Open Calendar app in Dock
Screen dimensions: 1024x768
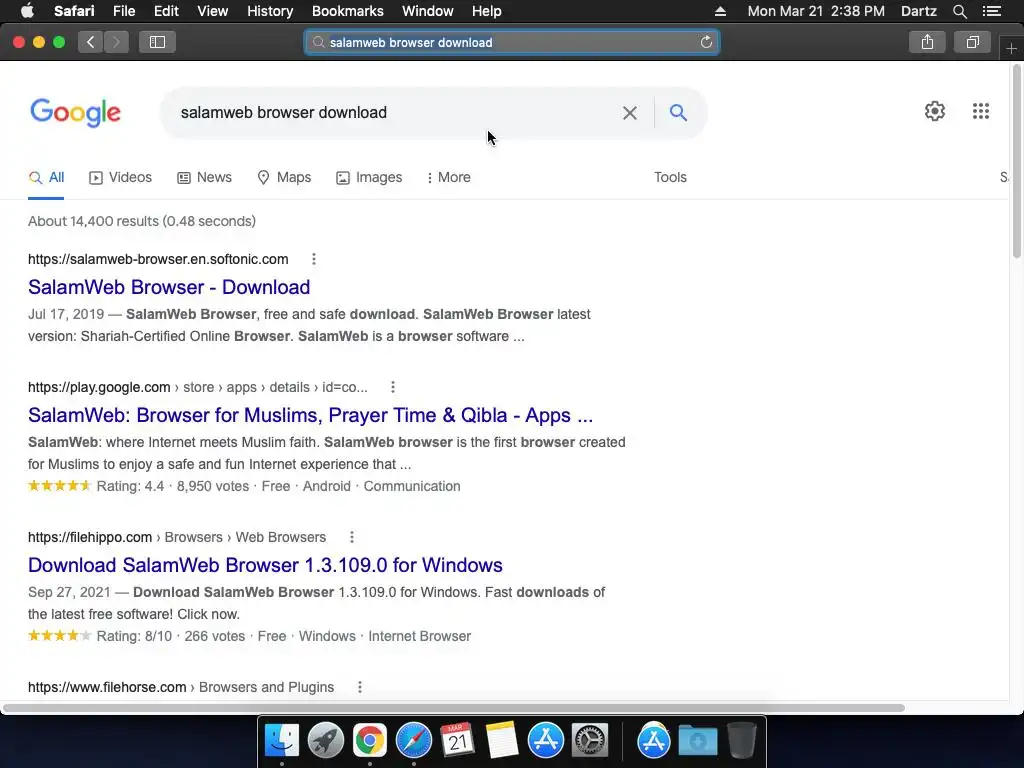tap(457, 741)
